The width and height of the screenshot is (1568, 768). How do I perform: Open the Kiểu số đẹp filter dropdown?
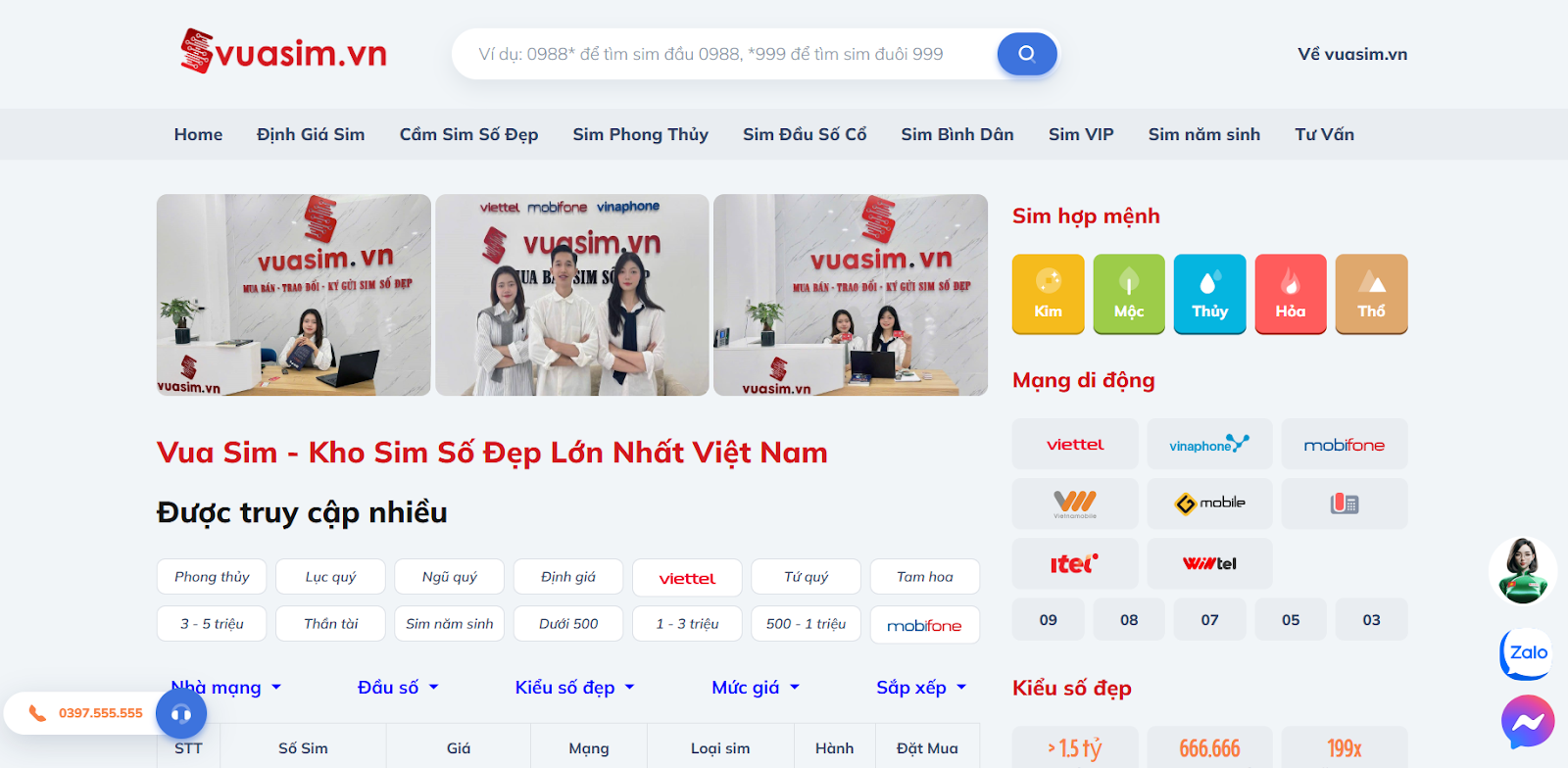tap(575, 688)
